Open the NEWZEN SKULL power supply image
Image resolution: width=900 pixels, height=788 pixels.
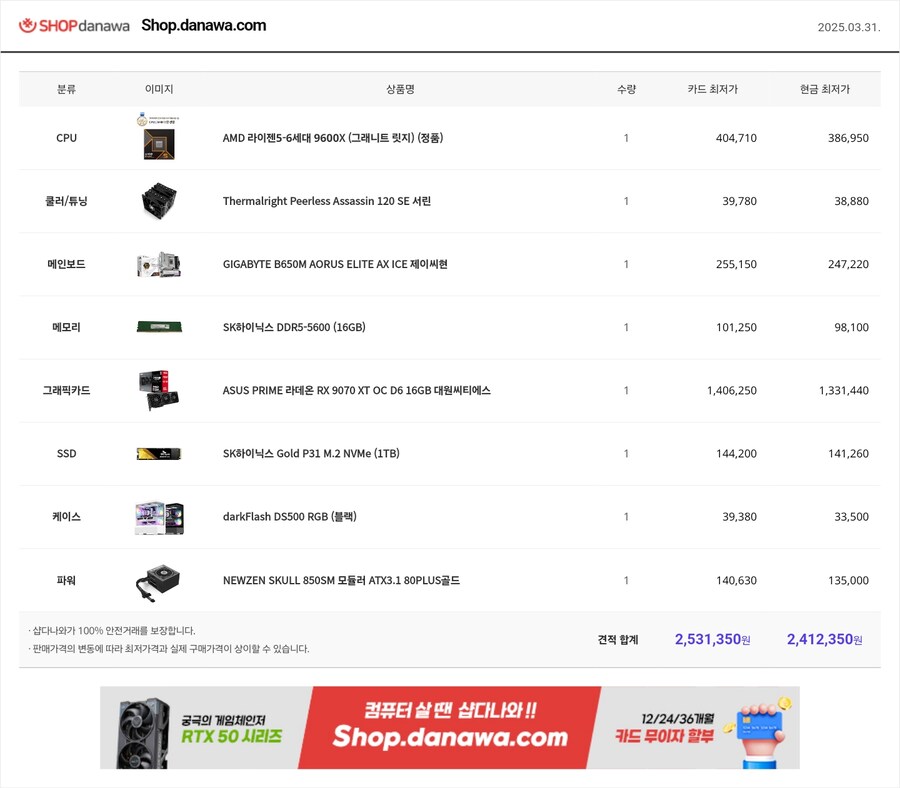pos(158,582)
